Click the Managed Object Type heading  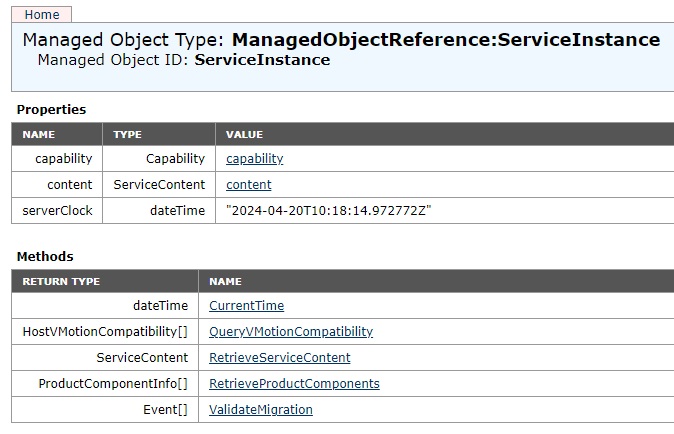coord(341,40)
